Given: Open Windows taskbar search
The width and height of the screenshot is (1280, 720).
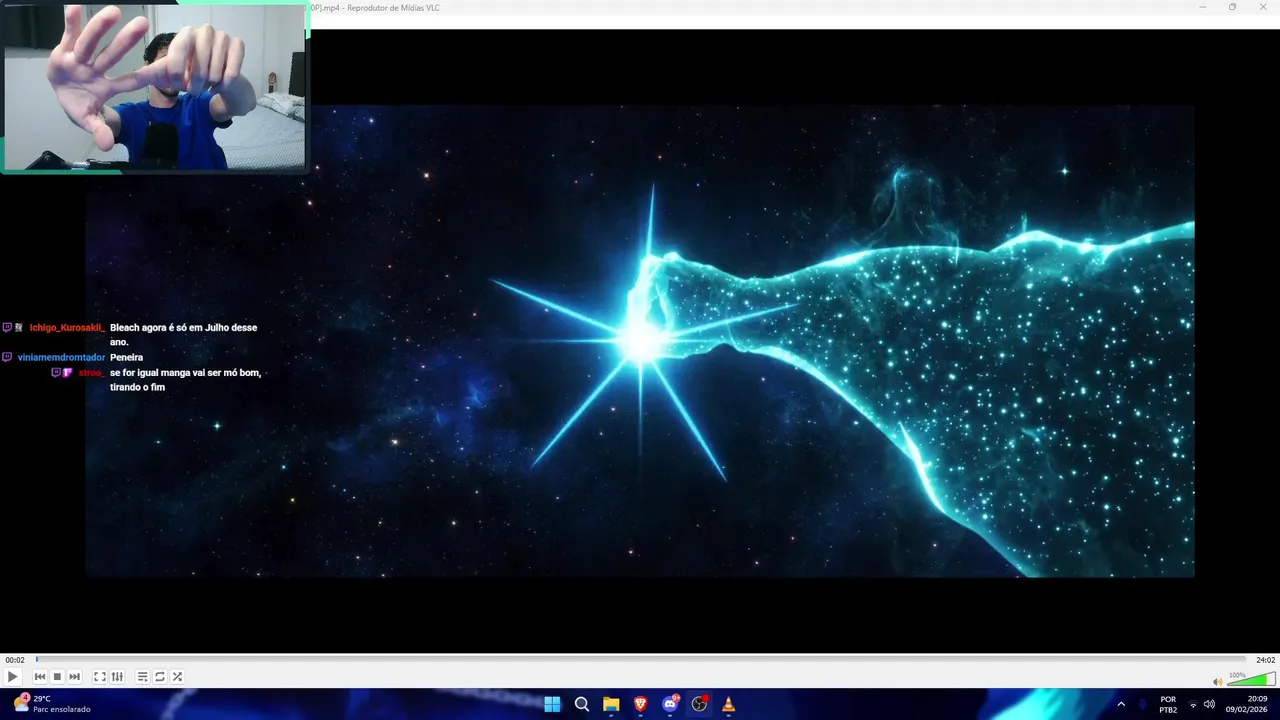Looking at the screenshot, I should pos(582,704).
